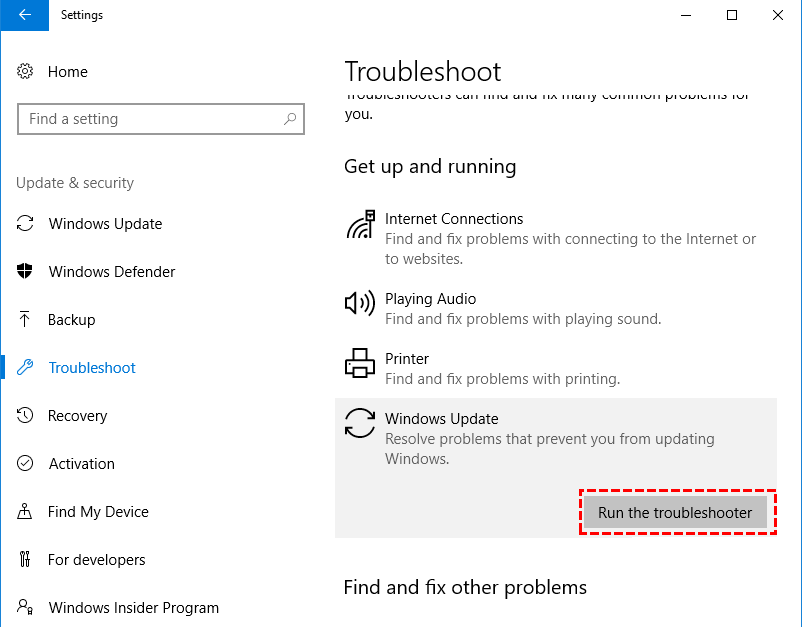Open the Troubleshoot settings page
The image size is (802, 627).
[x=92, y=368]
